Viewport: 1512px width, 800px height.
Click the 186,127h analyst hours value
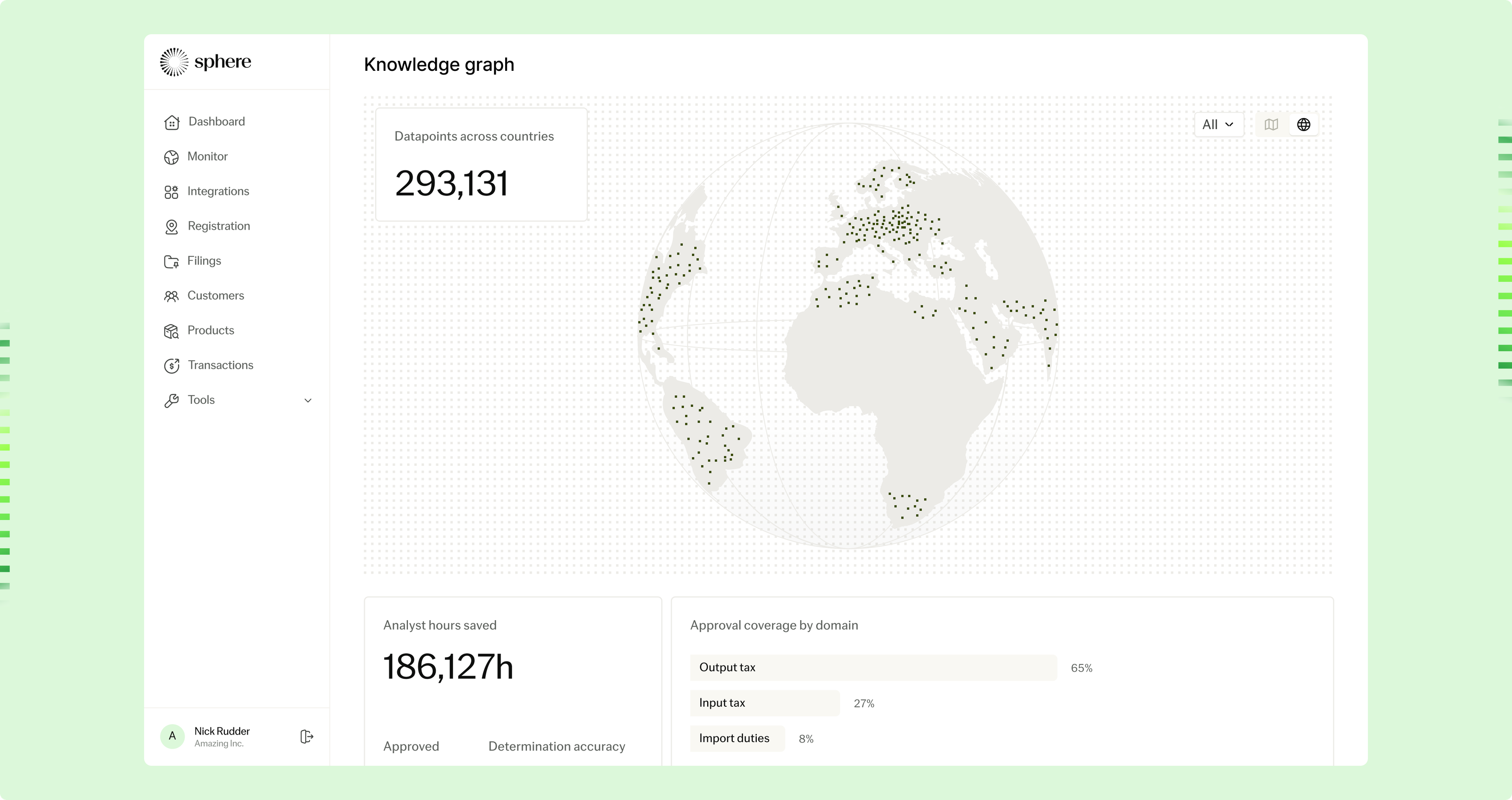pos(448,667)
